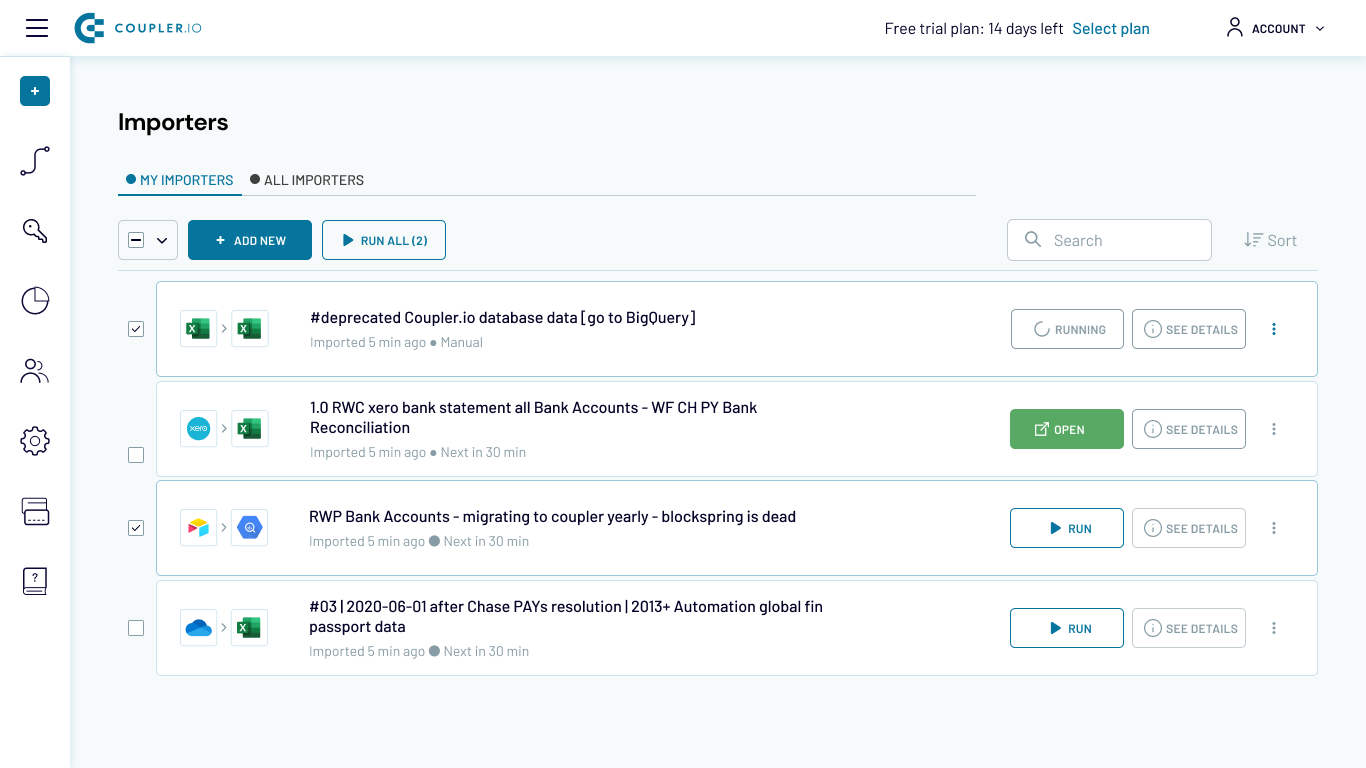This screenshot has height=768, width=1366.
Task: Uncheck the #deprecated Coupler.io database importer checkbox
Action: point(136,329)
